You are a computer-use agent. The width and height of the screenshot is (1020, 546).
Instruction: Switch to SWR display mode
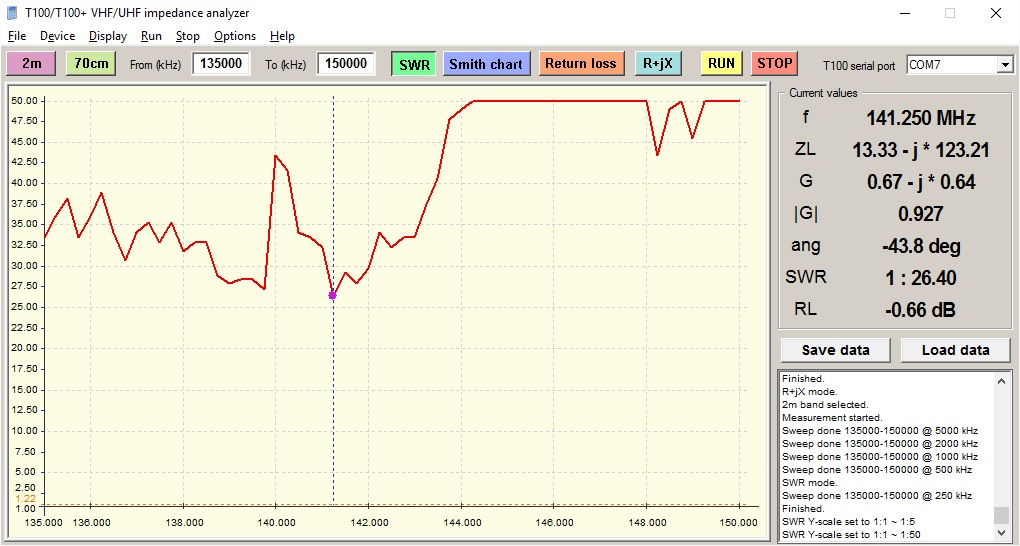[x=414, y=64]
